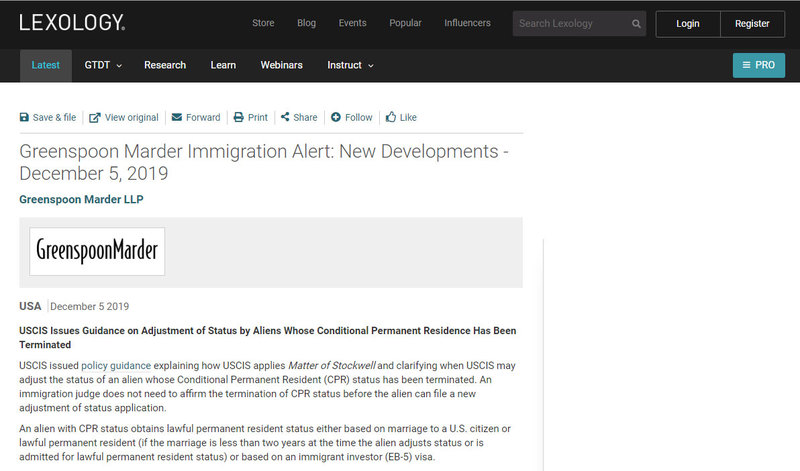Viewport: 800px width, 471px height.
Task: Go to the Store link
Action: [263, 23]
